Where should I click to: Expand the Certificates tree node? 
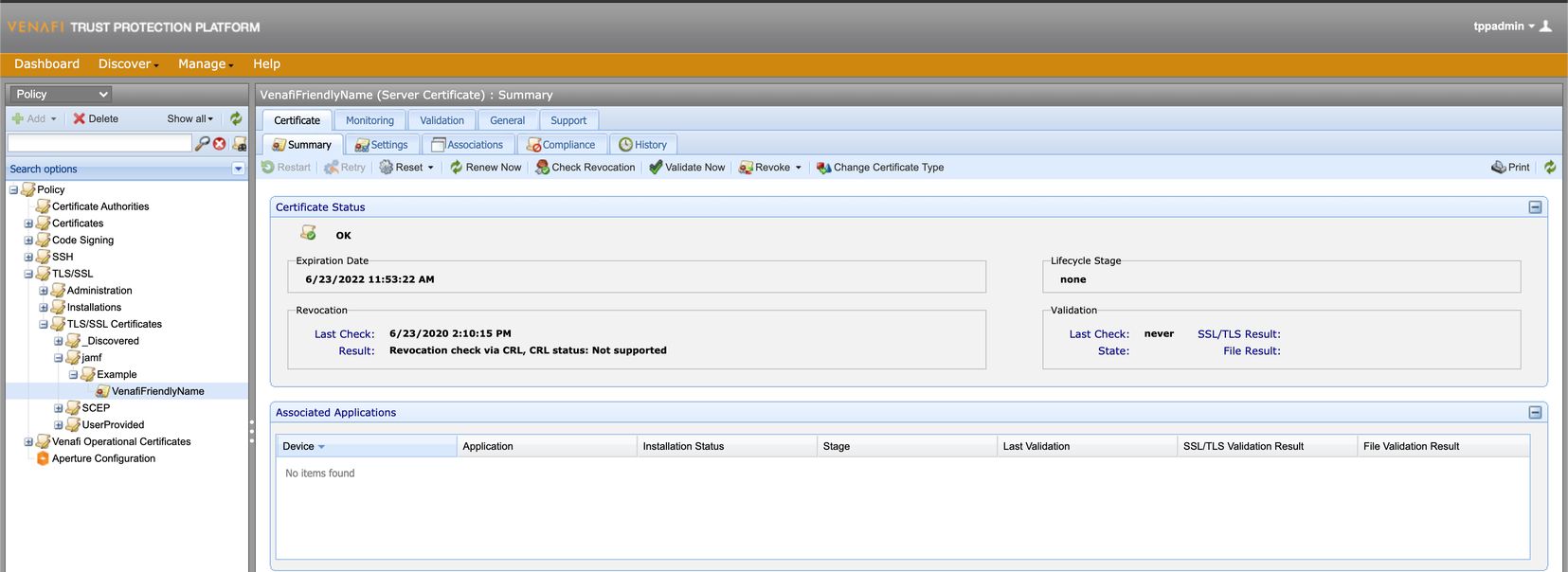tap(28, 223)
